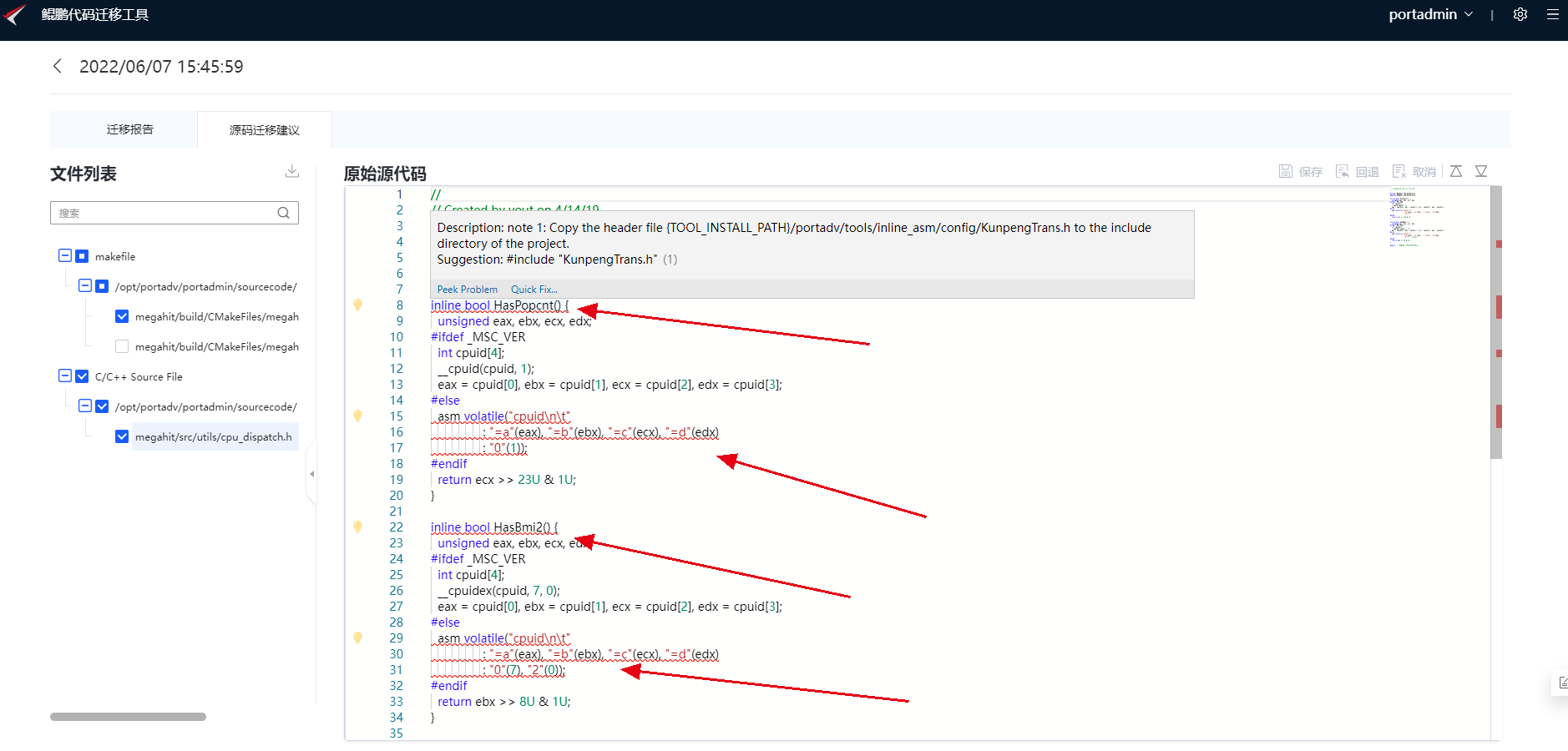Click the '__cpuid(cpuid, 1);' line

pos(486,369)
